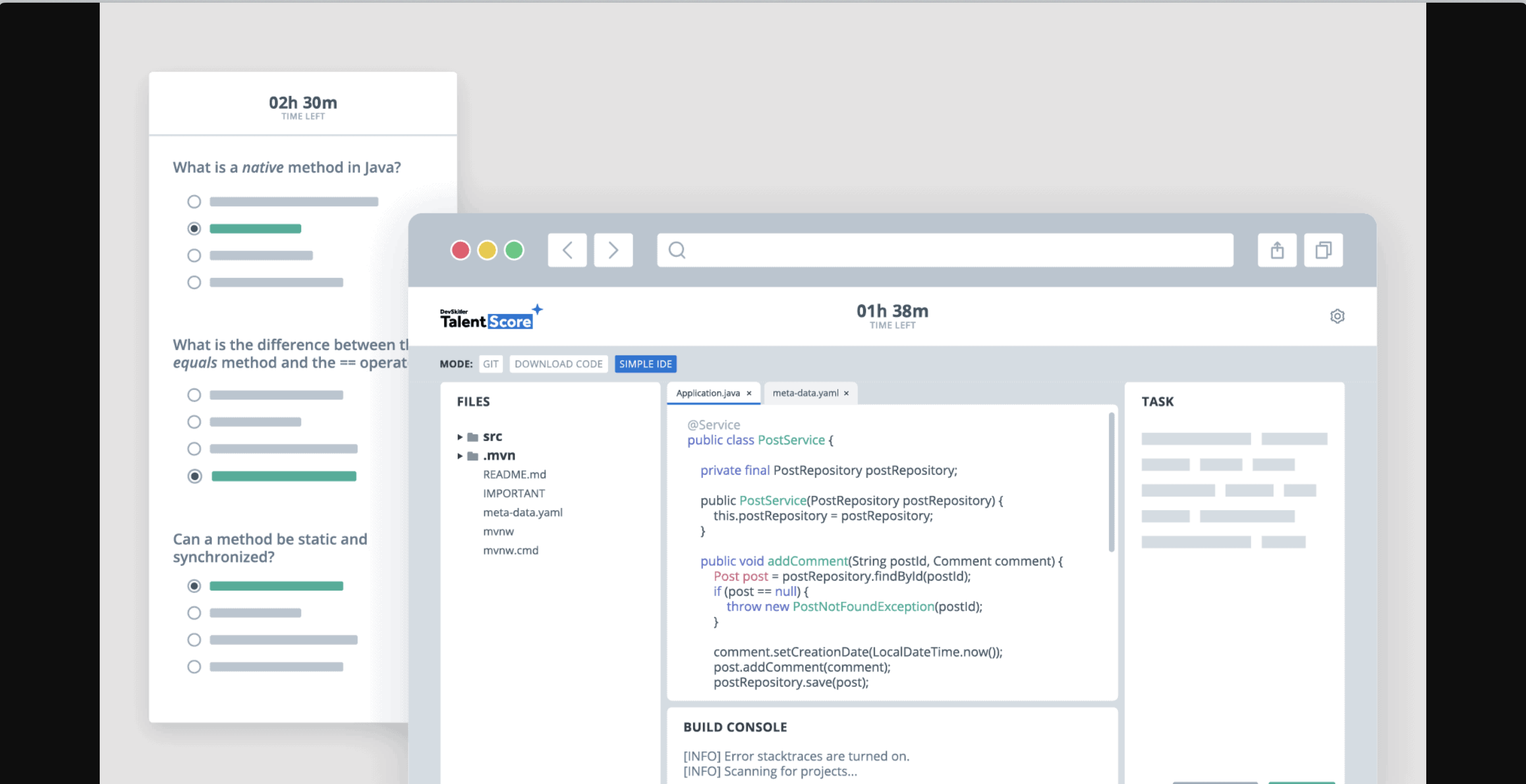
Task: Click the settings gear icon top right
Action: coord(1338,316)
